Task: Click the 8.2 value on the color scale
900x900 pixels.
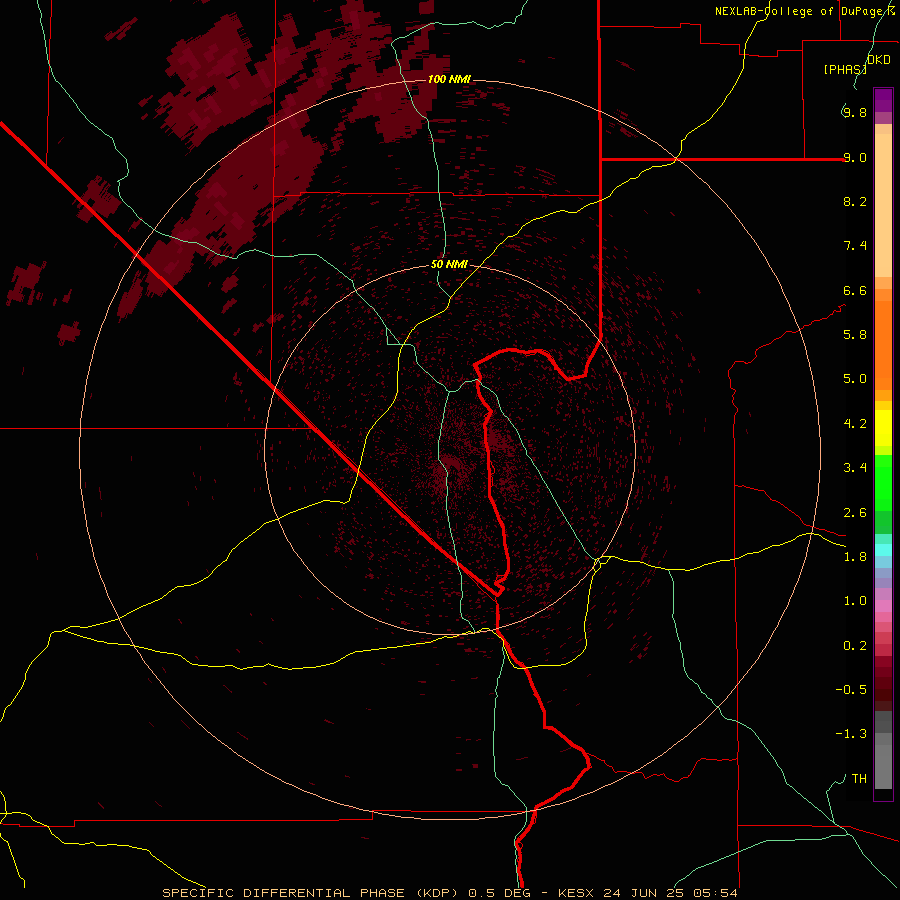Action: [855, 201]
